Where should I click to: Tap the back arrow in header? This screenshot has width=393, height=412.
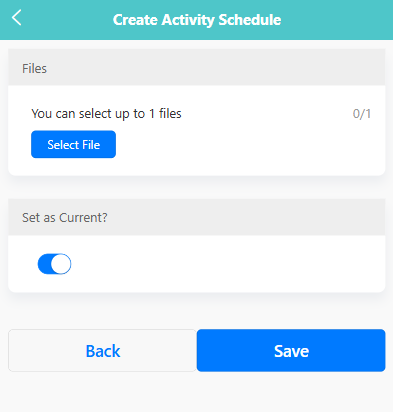tap(17, 17)
